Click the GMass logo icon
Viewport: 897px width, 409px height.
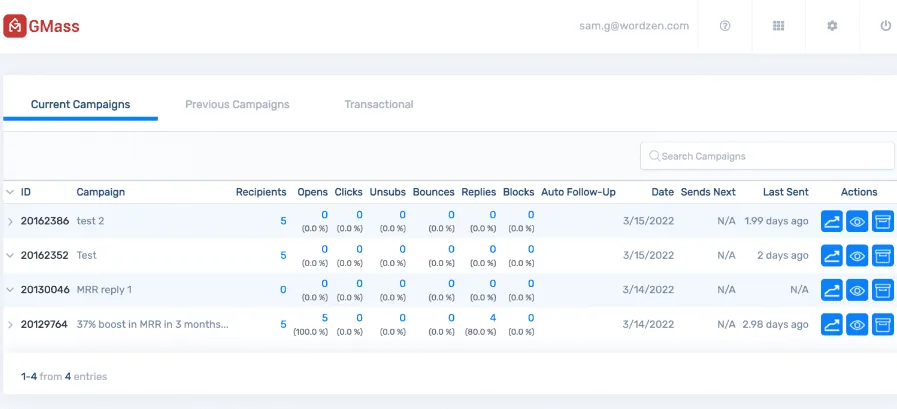click(x=15, y=26)
